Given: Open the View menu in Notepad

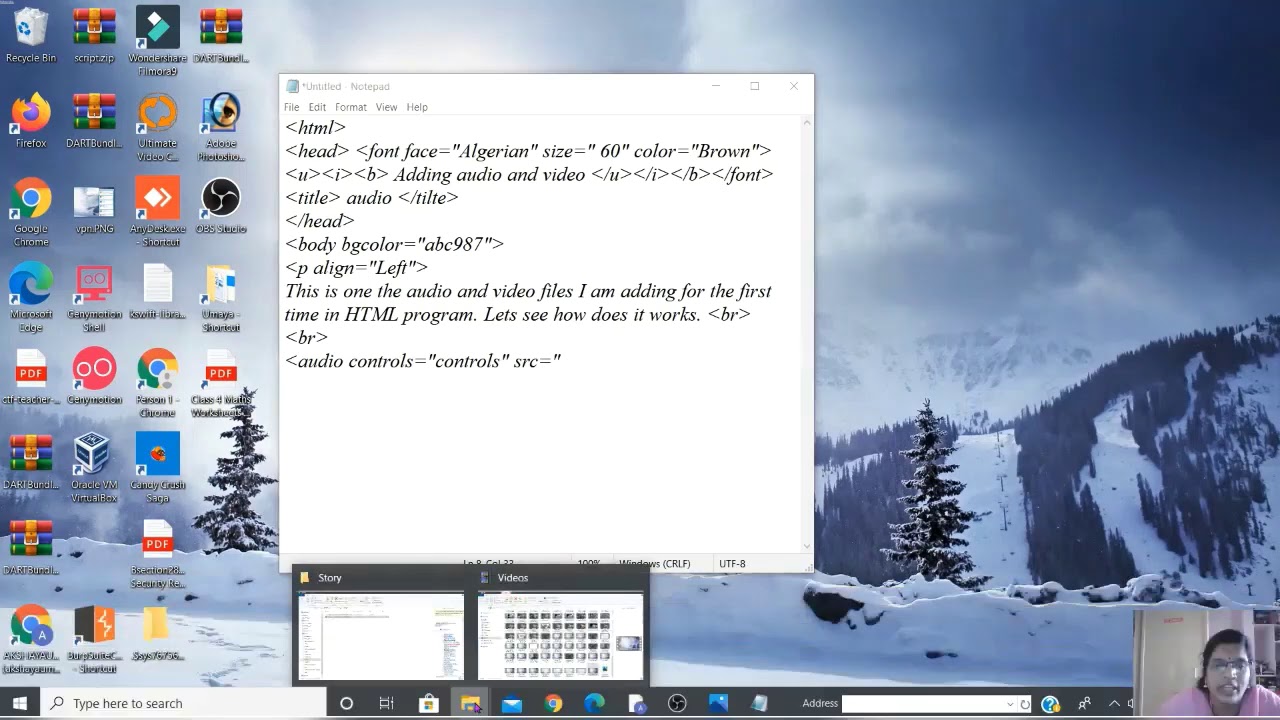Looking at the screenshot, I should pyautogui.click(x=386, y=107).
